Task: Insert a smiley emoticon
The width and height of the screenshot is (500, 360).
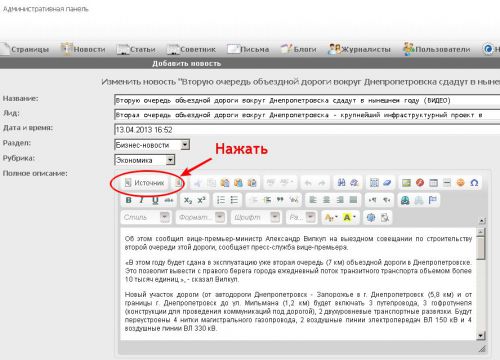Action: (461, 183)
